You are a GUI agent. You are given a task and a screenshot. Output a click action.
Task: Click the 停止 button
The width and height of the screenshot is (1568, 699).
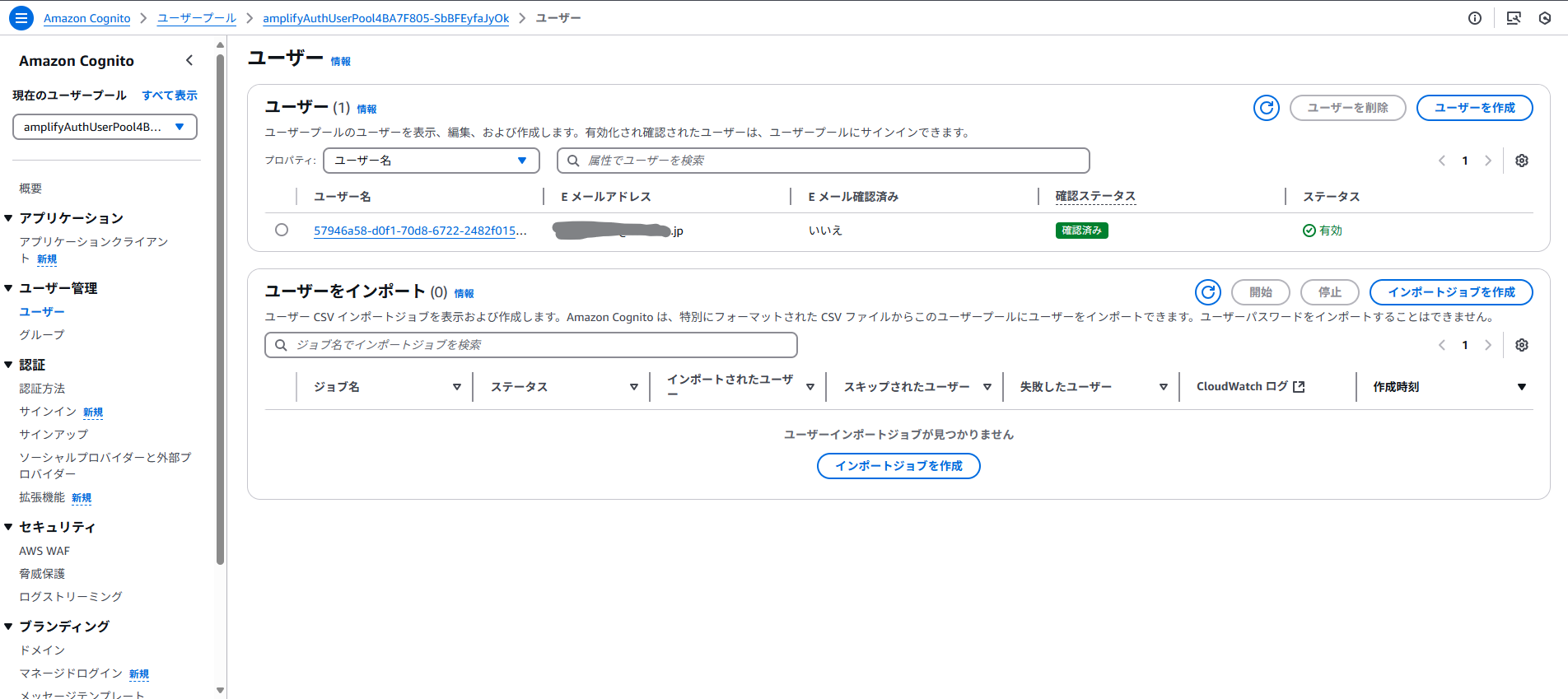point(1329,292)
